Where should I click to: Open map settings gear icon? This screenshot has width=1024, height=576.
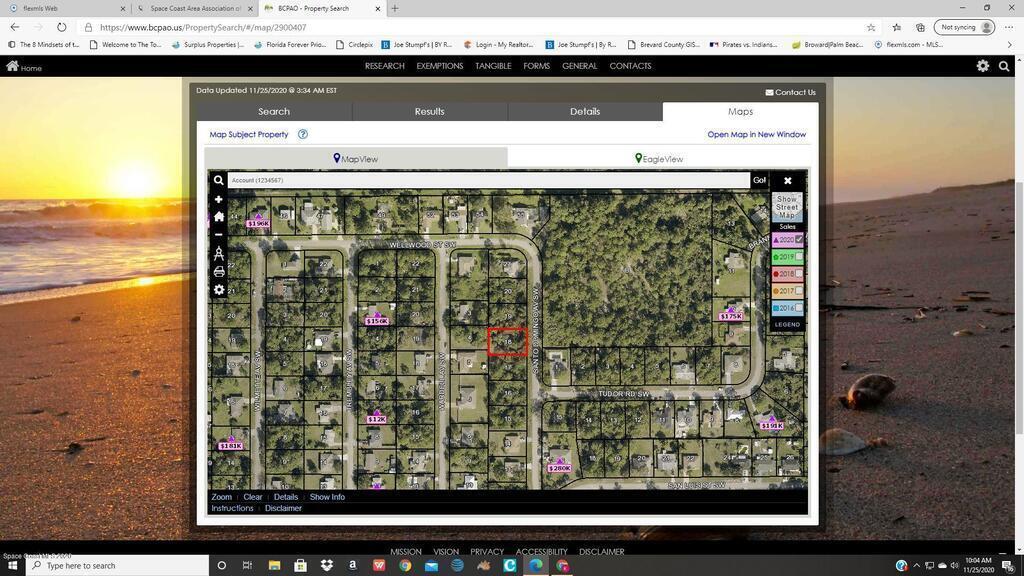click(x=218, y=290)
